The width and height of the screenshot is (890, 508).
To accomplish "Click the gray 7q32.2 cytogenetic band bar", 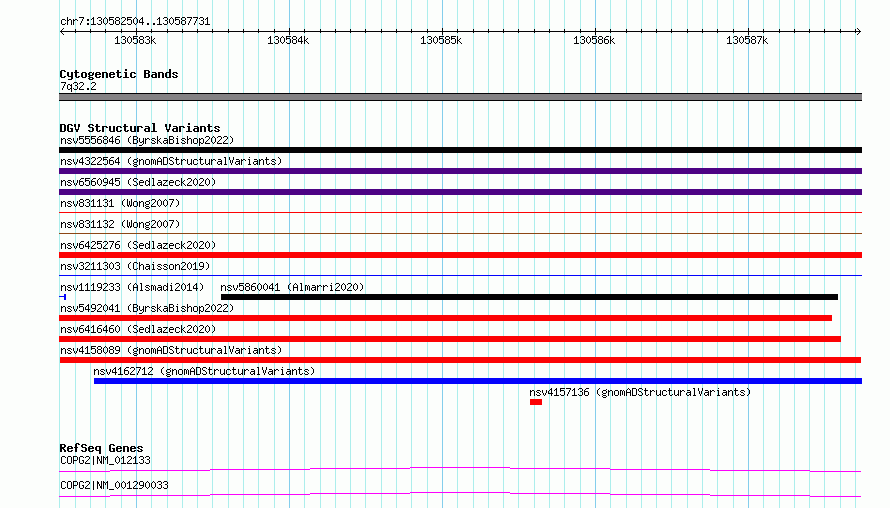I will click(x=460, y=97).
